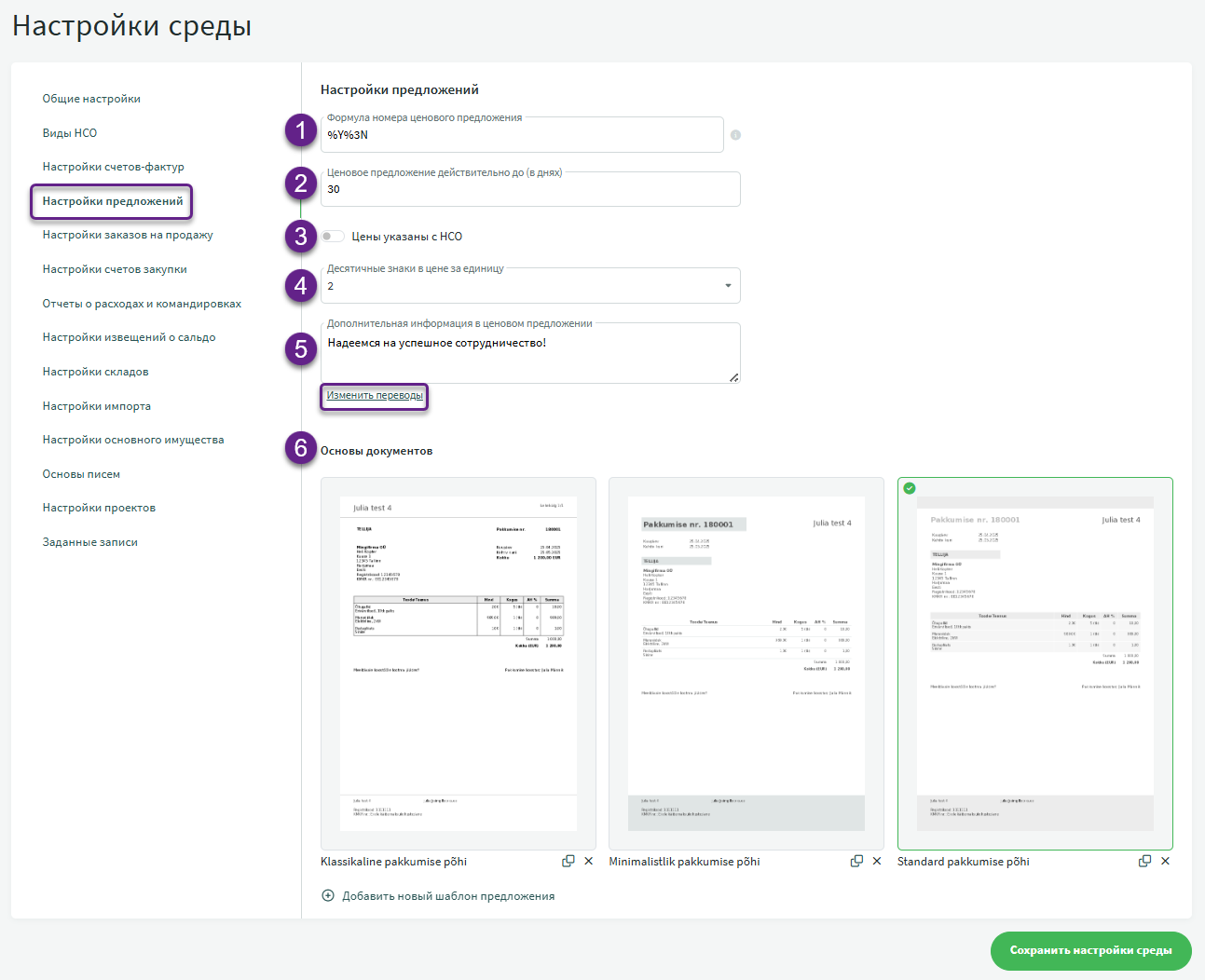Focus the offer validity days field
Image resolution: width=1205 pixels, height=980 pixels.
coord(529,190)
